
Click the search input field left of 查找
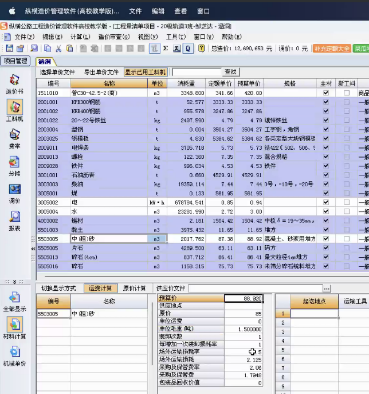[x=197, y=72]
